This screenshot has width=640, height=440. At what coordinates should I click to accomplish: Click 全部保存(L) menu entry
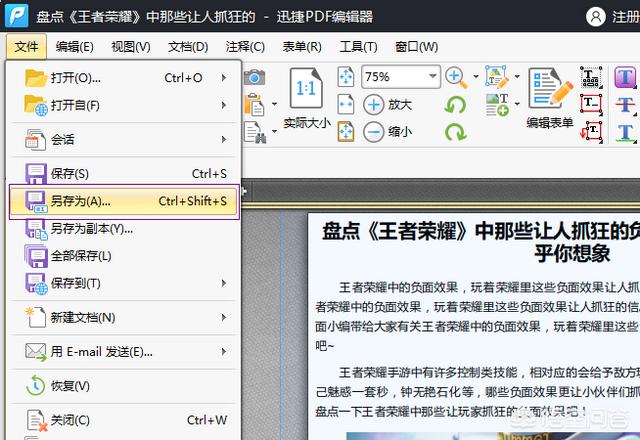pyautogui.click(x=124, y=256)
